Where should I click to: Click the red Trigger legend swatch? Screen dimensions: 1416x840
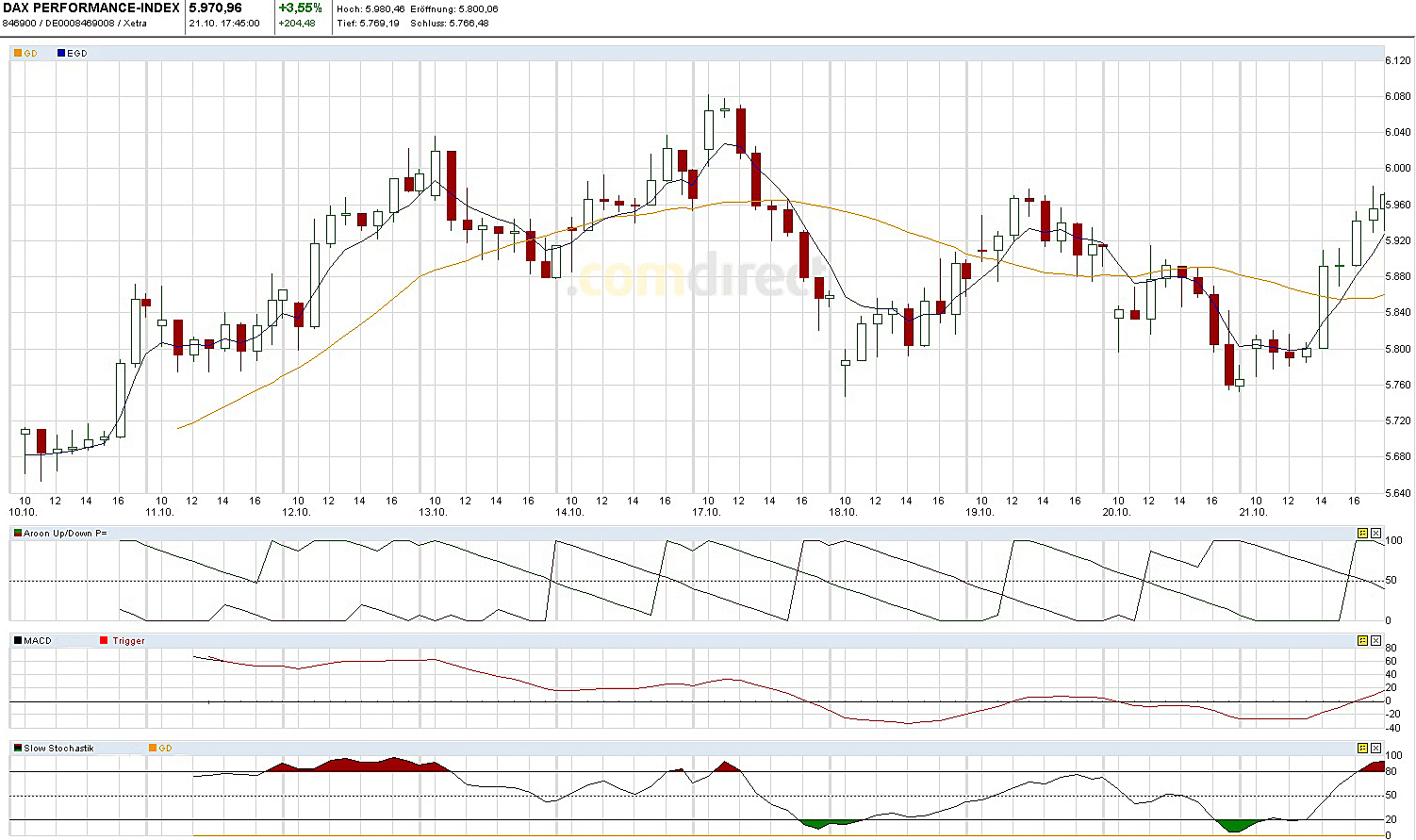tap(104, 641)
